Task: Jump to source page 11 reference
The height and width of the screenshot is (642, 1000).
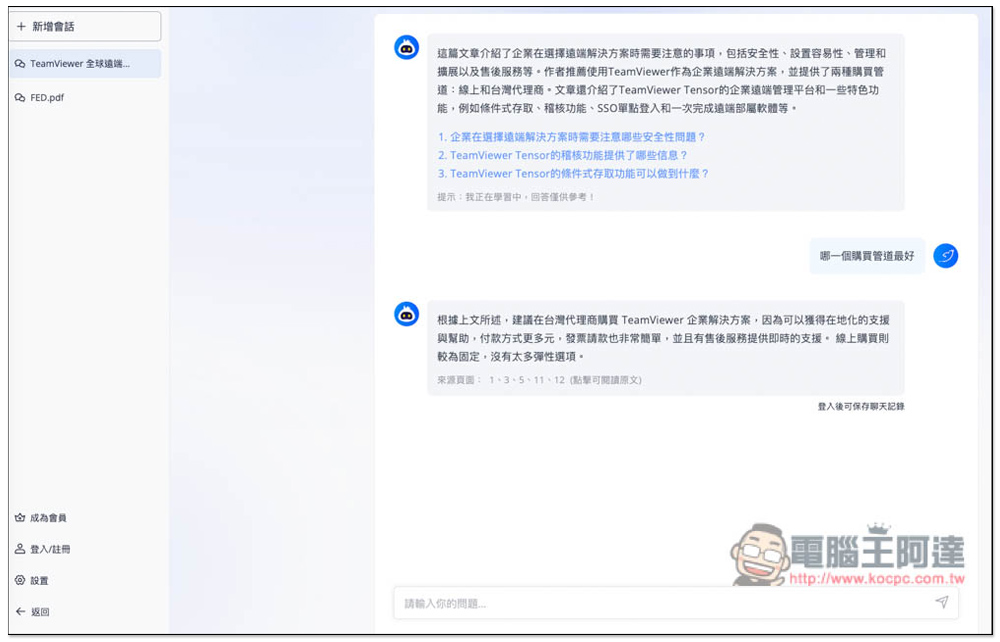Action: pyautogui.click(x=540, y=380)
